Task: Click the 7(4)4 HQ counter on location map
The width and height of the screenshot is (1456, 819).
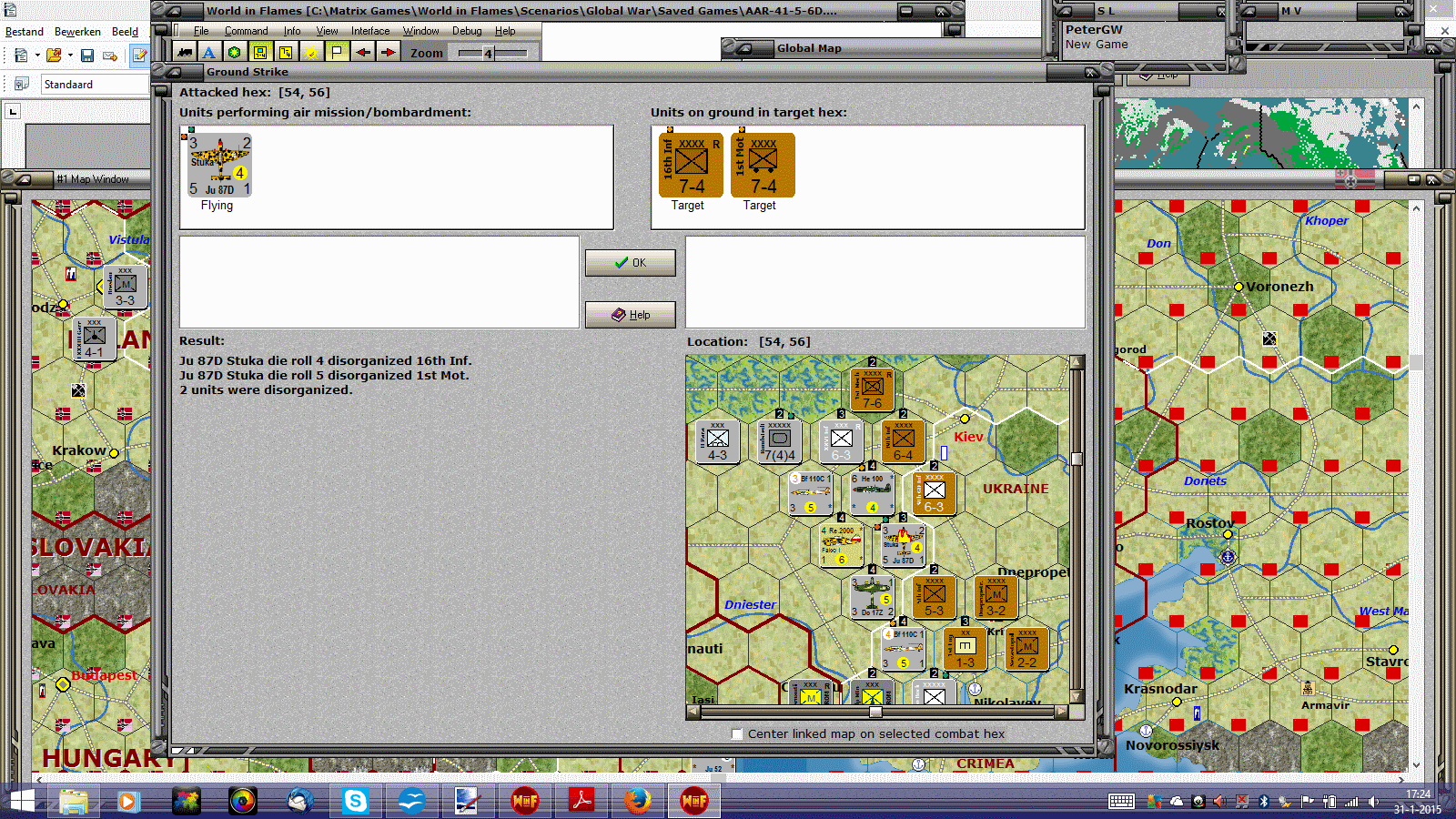Action: 779,441
